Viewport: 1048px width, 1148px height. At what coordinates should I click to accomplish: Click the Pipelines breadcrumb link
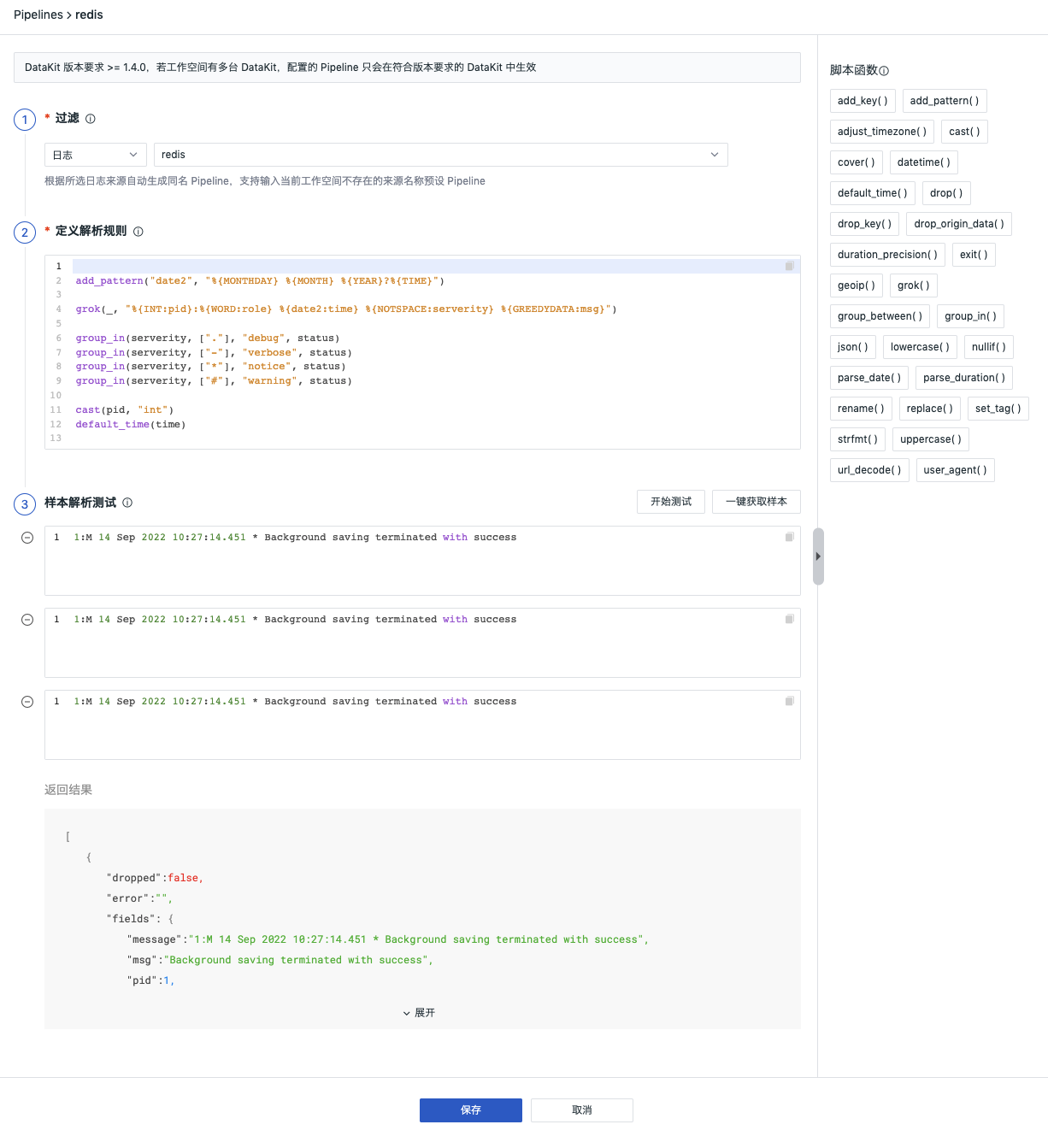tap(38, 15)
